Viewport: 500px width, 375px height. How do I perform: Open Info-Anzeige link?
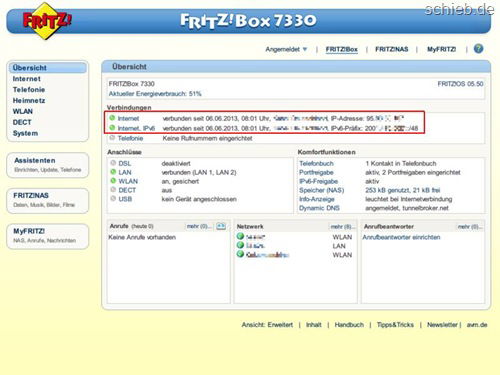click(317, 199)
